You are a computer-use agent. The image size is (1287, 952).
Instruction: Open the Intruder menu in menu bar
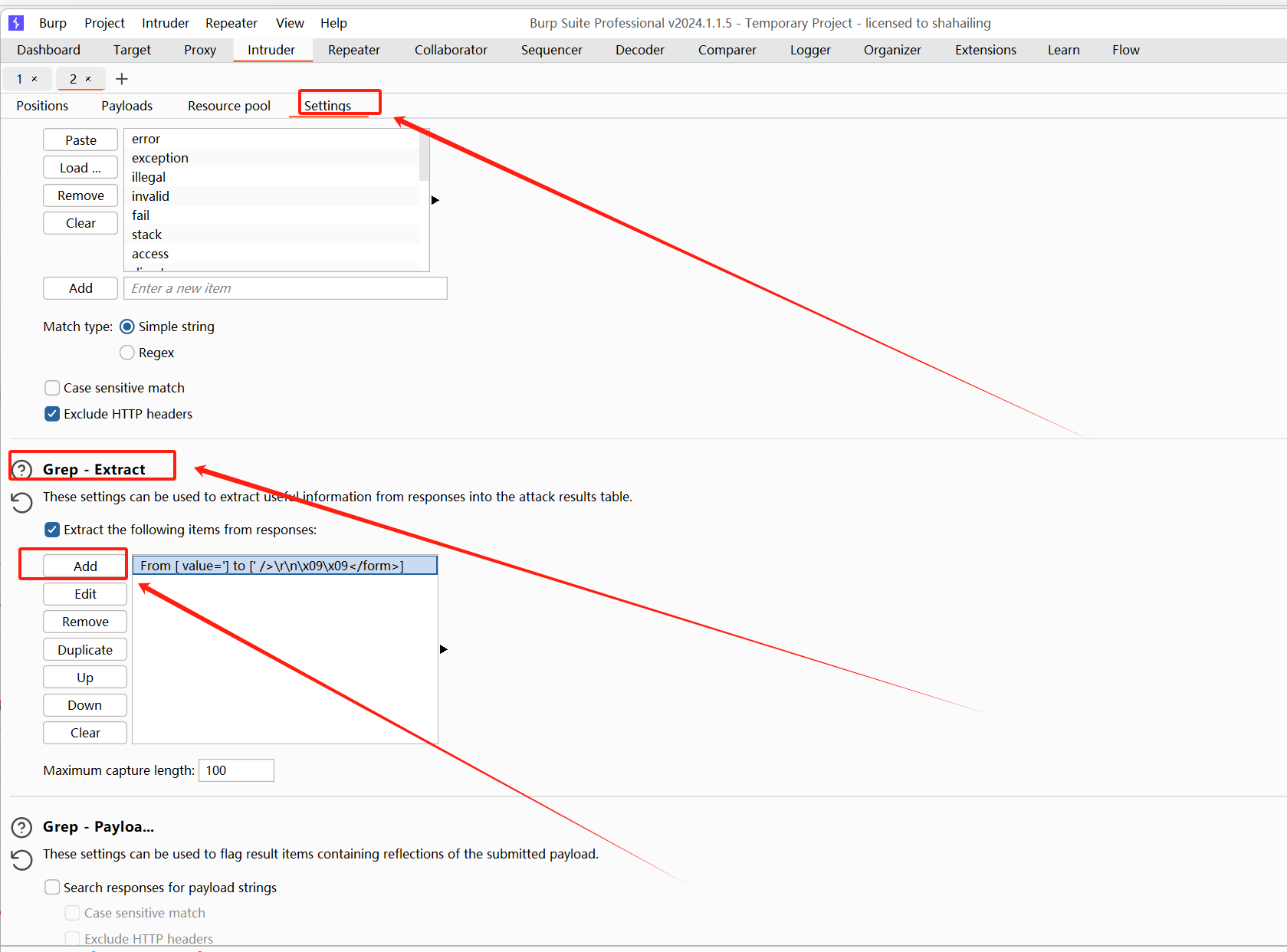[166, 23]
